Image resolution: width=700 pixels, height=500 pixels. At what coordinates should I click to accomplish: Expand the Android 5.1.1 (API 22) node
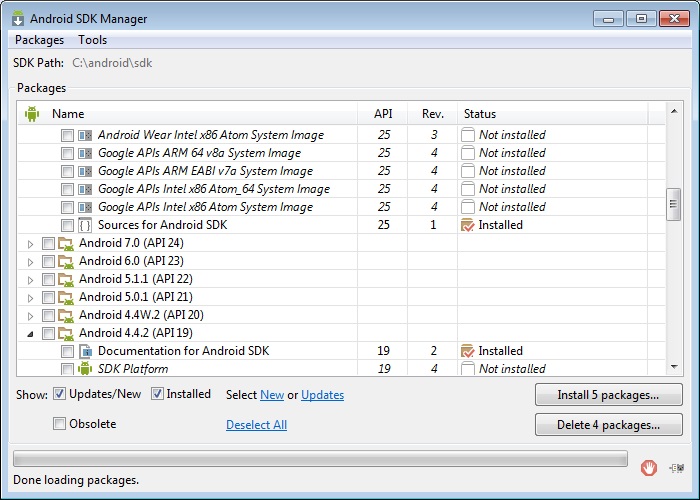click(x=31, y=279)
